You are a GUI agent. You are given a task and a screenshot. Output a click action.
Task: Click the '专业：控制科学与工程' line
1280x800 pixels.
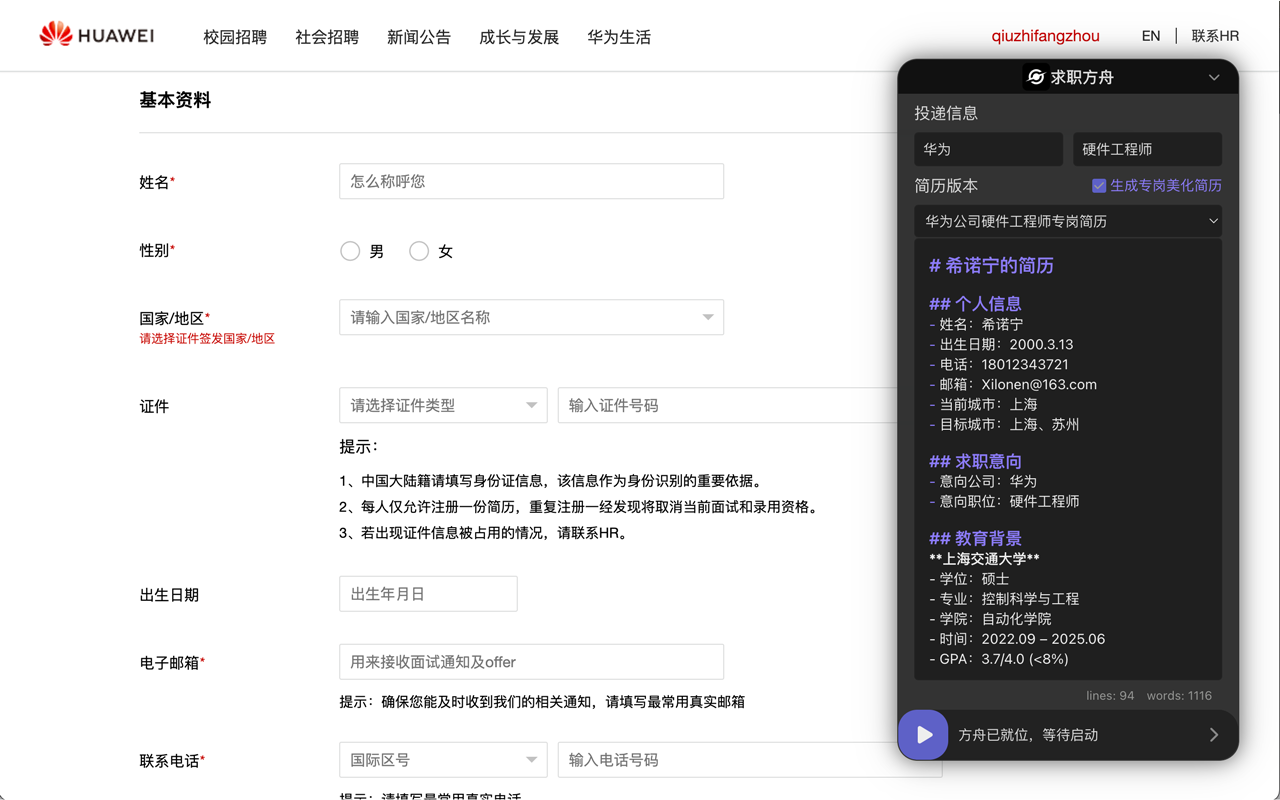point(1004,599)
